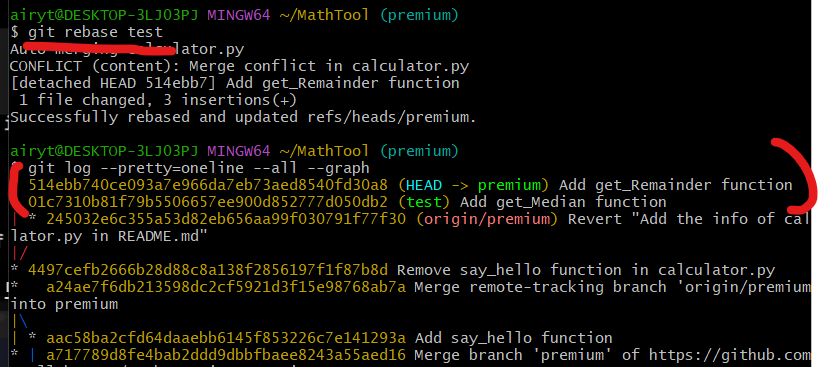Click the 'Add get_Median function' commit message
This screenshot has height=367, width=819.
click(563, 202)
